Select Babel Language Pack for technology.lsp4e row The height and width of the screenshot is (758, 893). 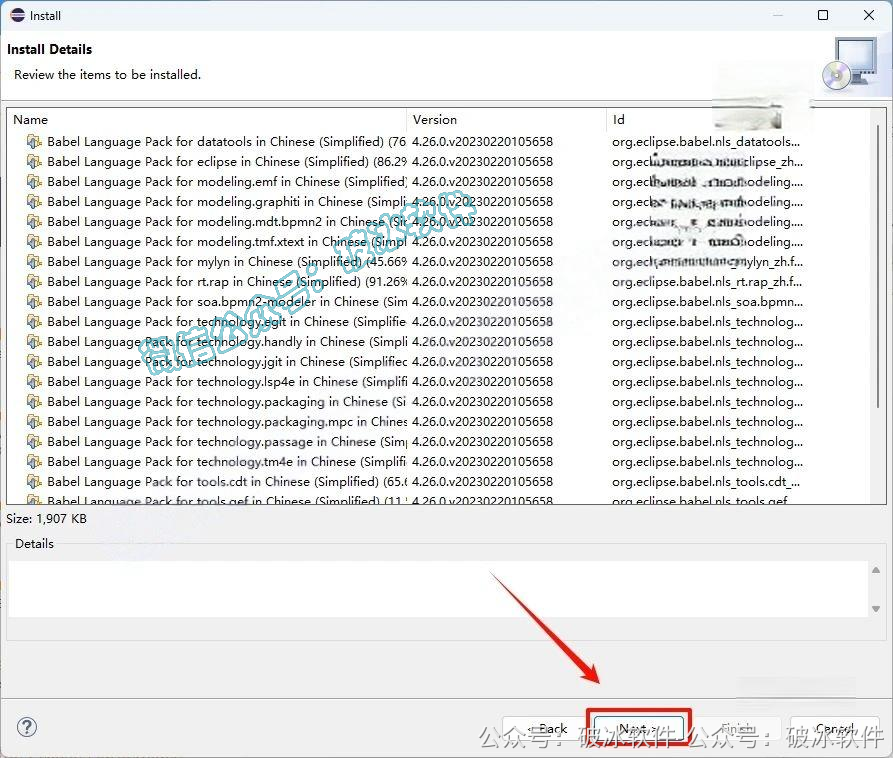coord(439,381)
